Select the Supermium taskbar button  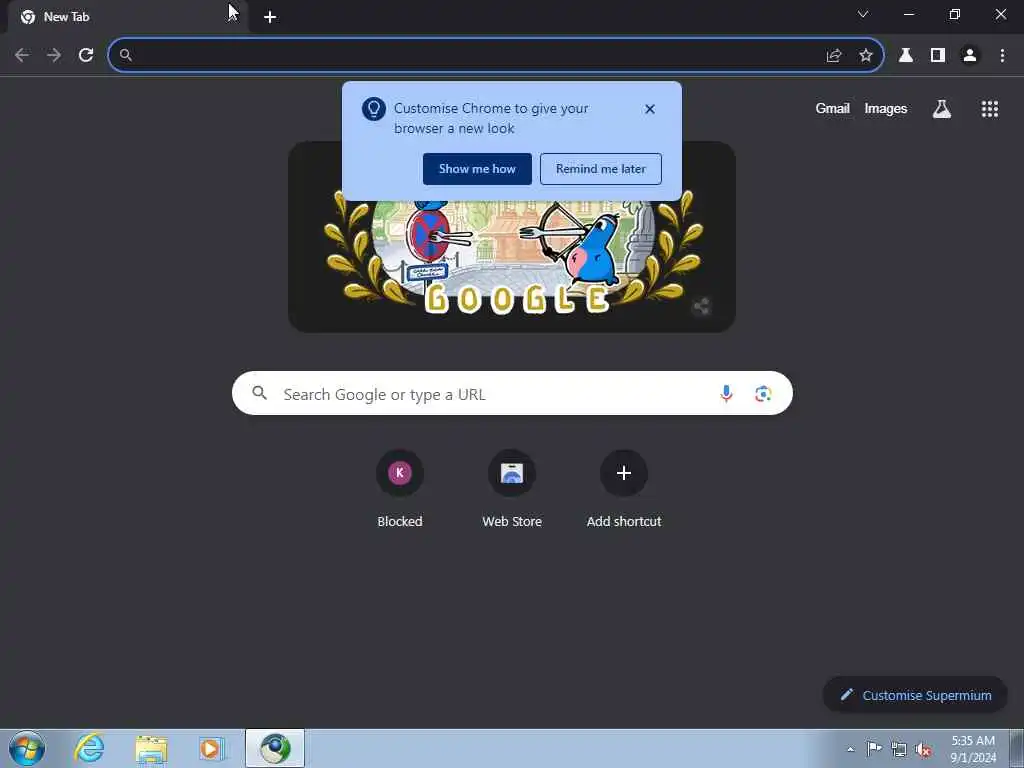pyautogui.click(x=275, y=748)
